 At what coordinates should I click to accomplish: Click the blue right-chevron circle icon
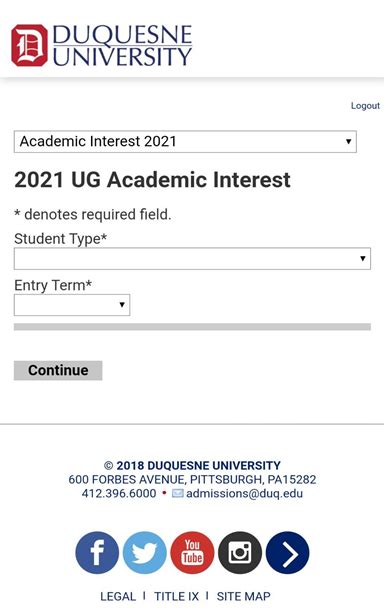pos(288,552)
